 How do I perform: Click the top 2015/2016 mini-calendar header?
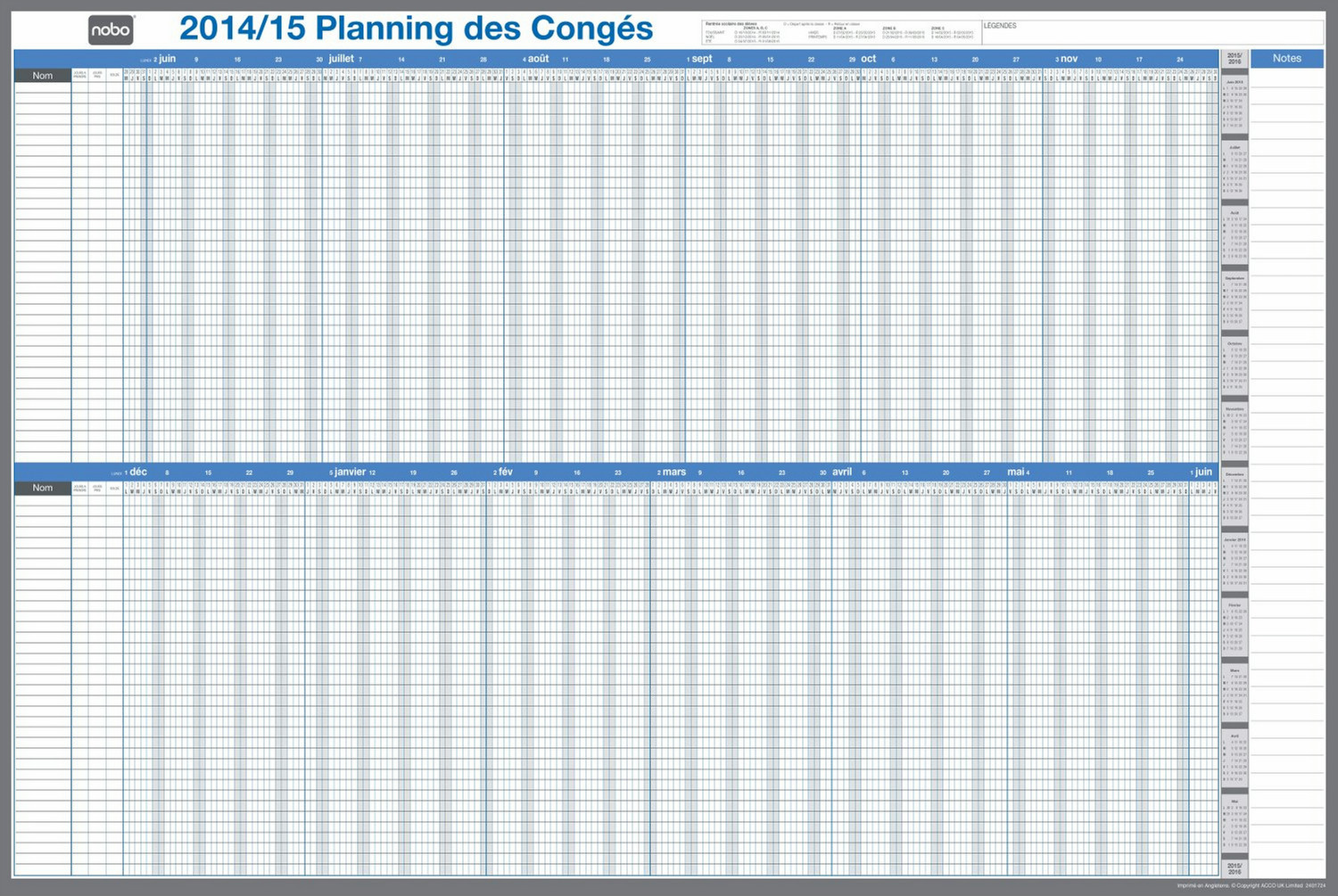coord(1235,59)
